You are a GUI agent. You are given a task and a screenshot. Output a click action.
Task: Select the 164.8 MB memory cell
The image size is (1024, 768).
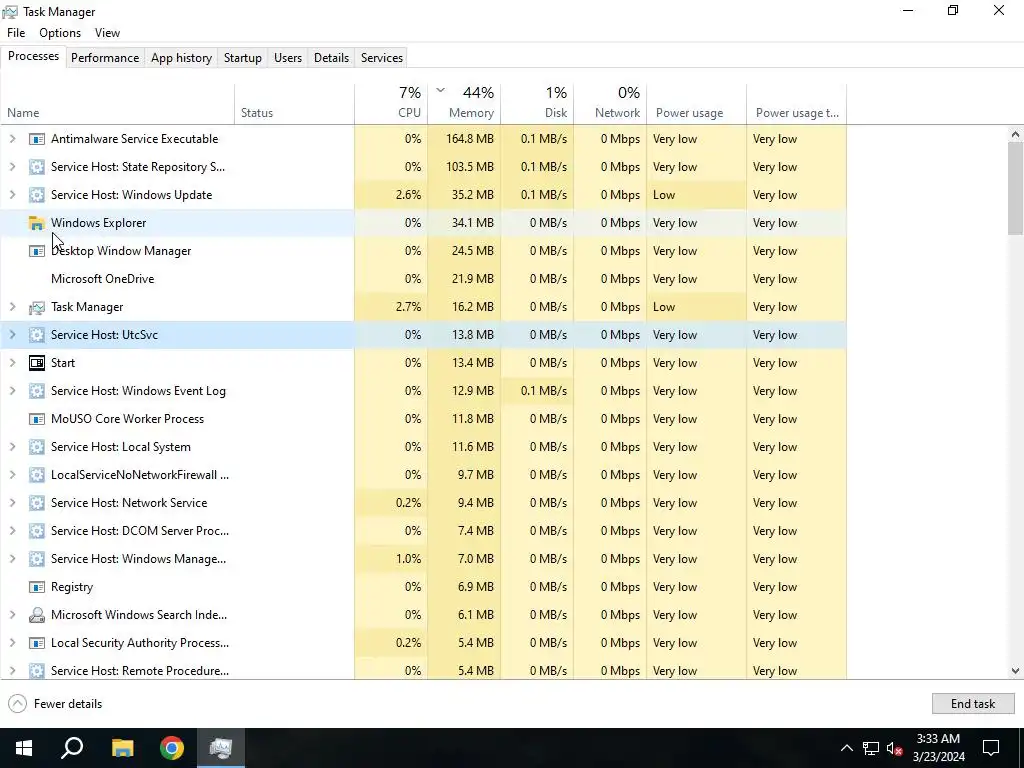tap(464, 138)
